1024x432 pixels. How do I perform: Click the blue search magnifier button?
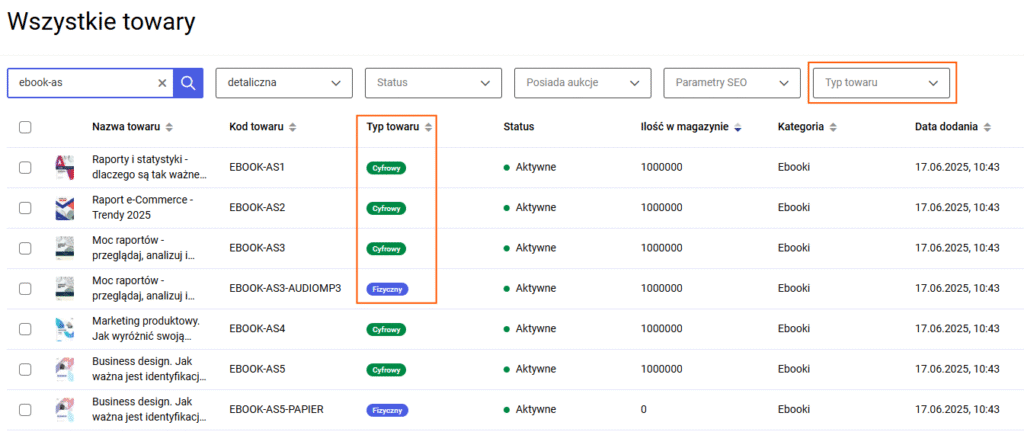coord(188,83)
